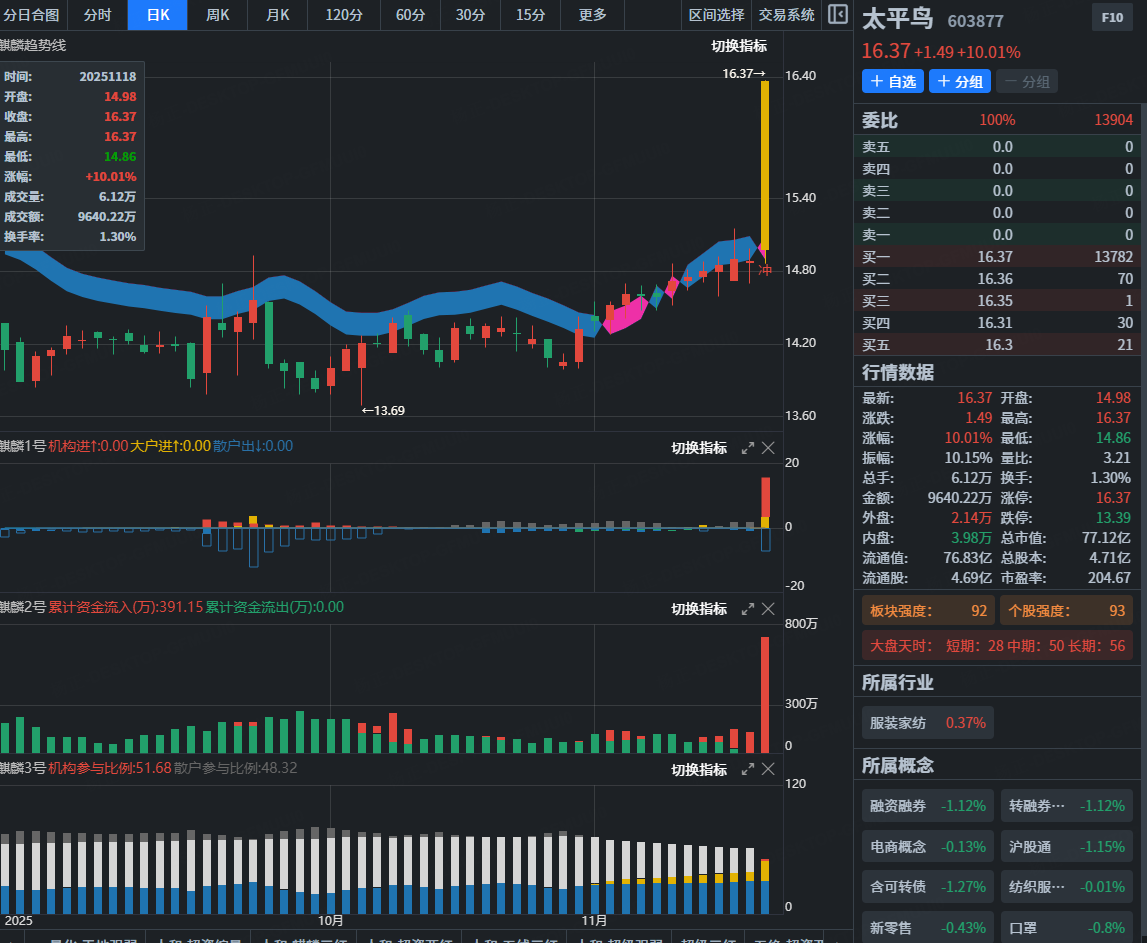Toggle the 交易系统 trading system overlay

point(787,15)
